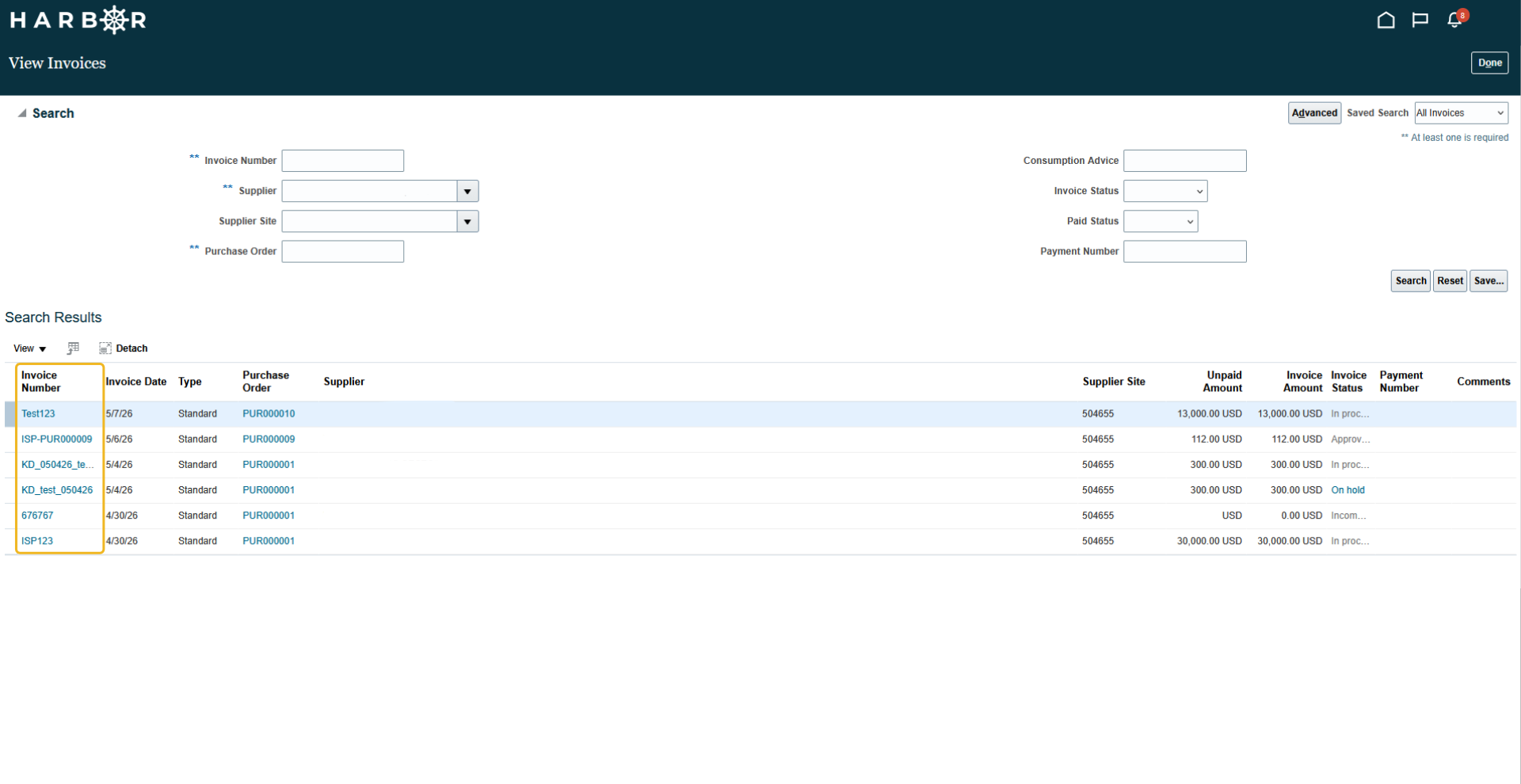The height and width of the screenshot is (784, 1521).
Task: Open purchase order PUR000010
Action: [x=269, y=413]
